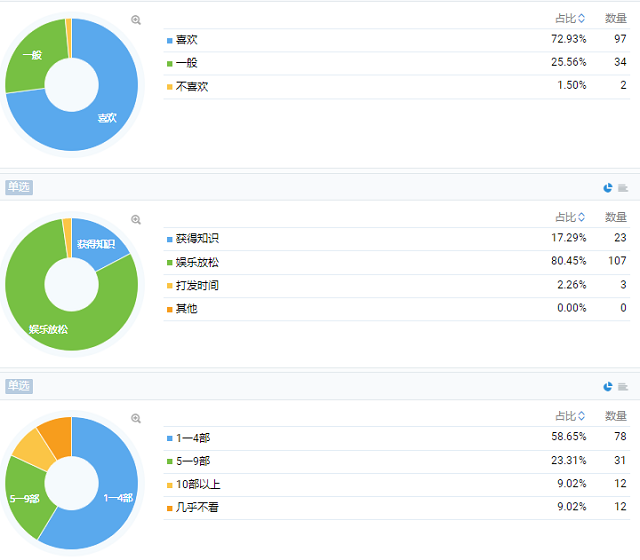Sort first table by 占比 arrows
This screenshot has width=640, height=560.
(x=582, y=18)
